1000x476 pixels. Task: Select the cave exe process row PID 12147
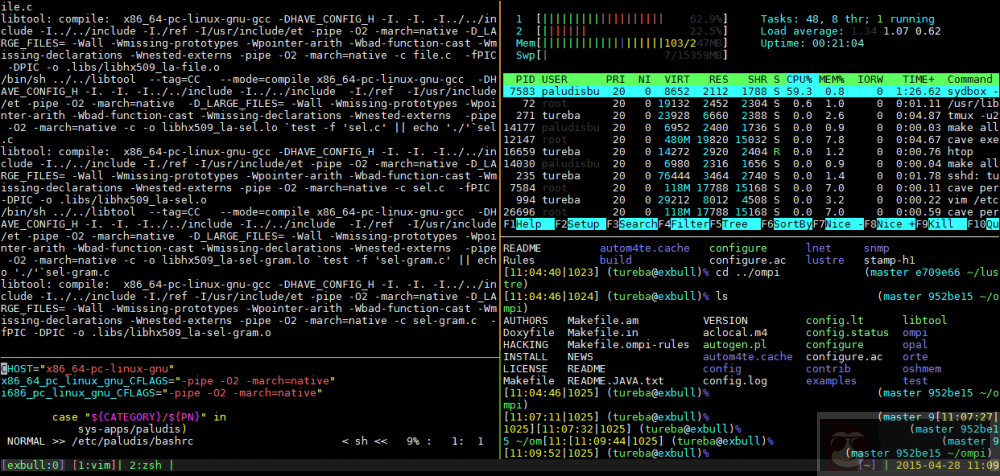point(751,140)
